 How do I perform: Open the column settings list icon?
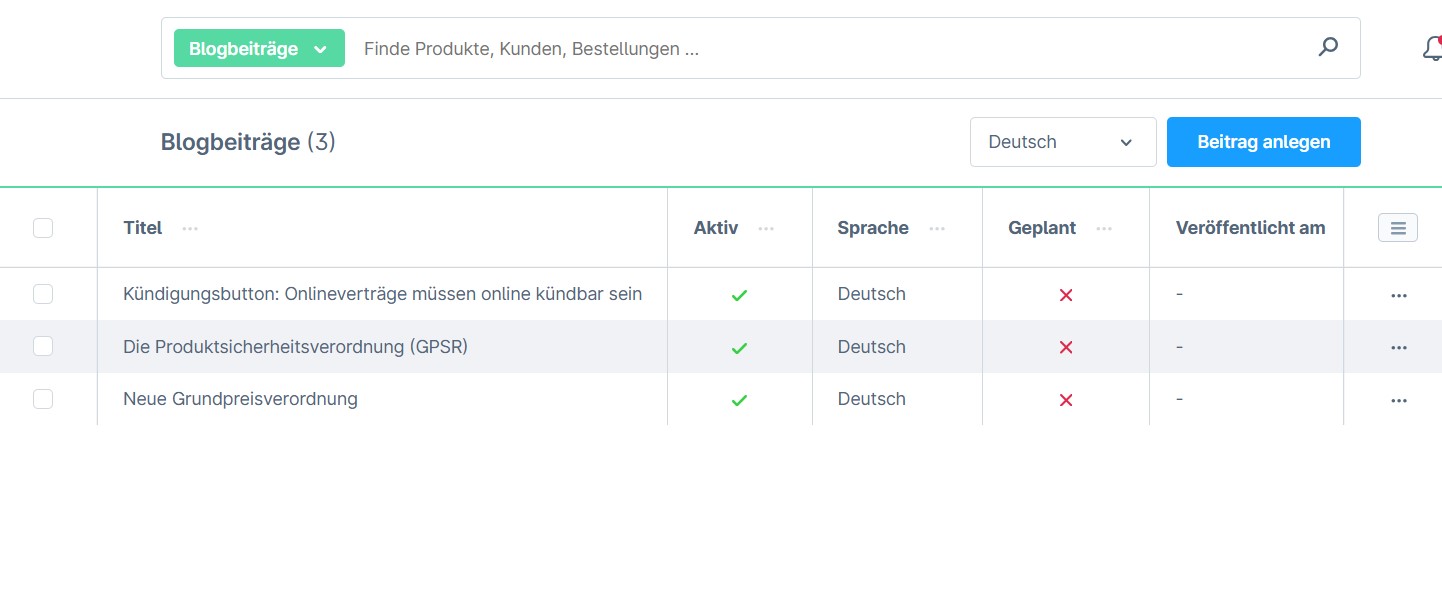1397,228
